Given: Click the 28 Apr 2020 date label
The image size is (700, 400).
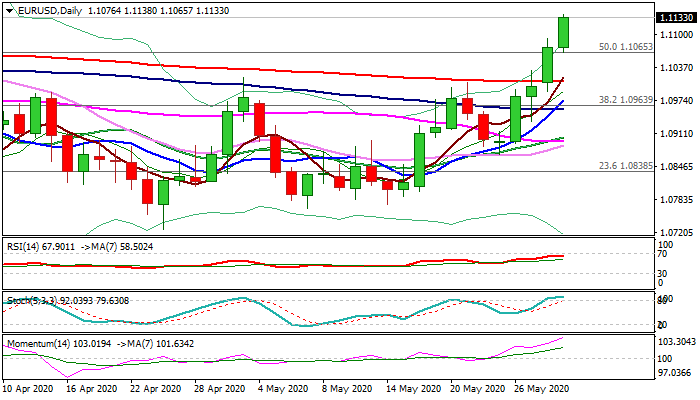Looking at the screenshot, I should (x=220, y=389).
